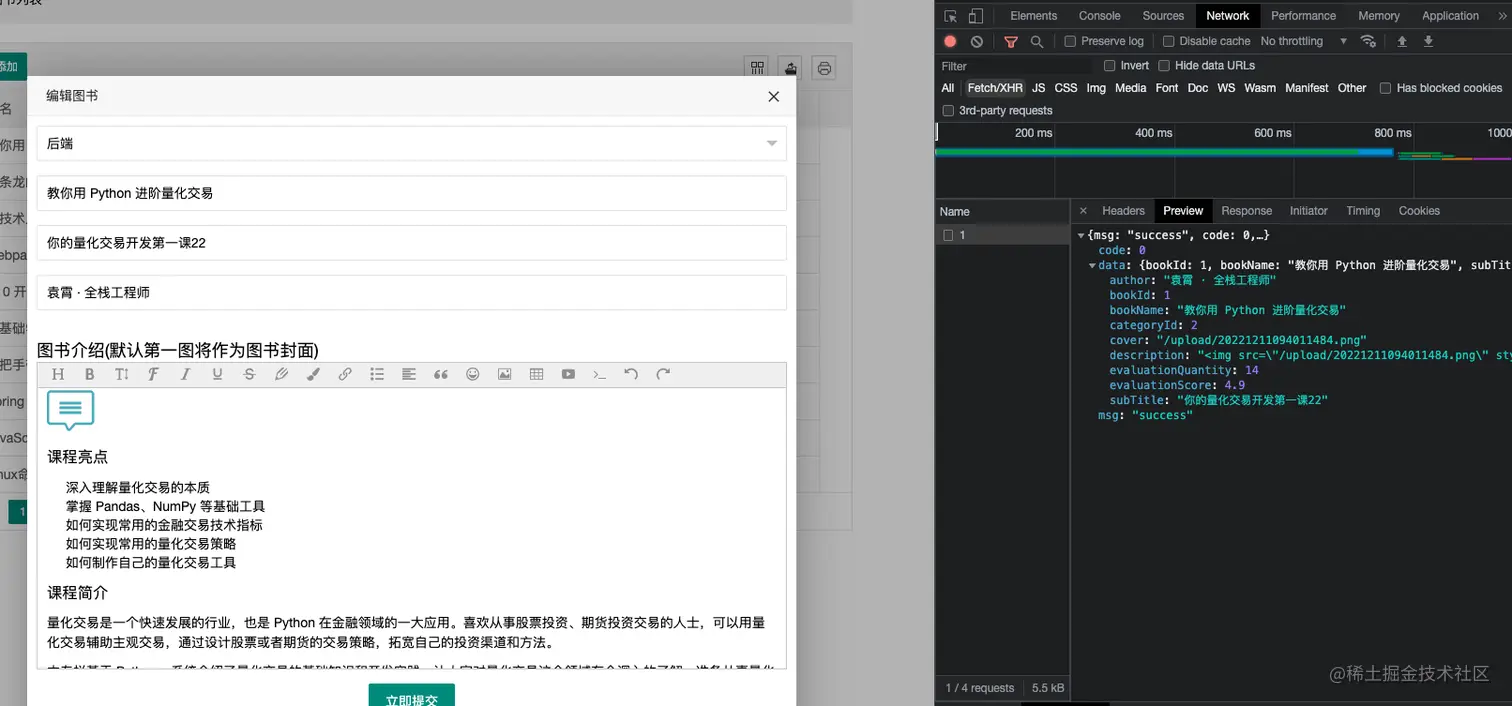
Task: Click the network Filter text box
Action: pyautogui.click(x=1014, y=66)
